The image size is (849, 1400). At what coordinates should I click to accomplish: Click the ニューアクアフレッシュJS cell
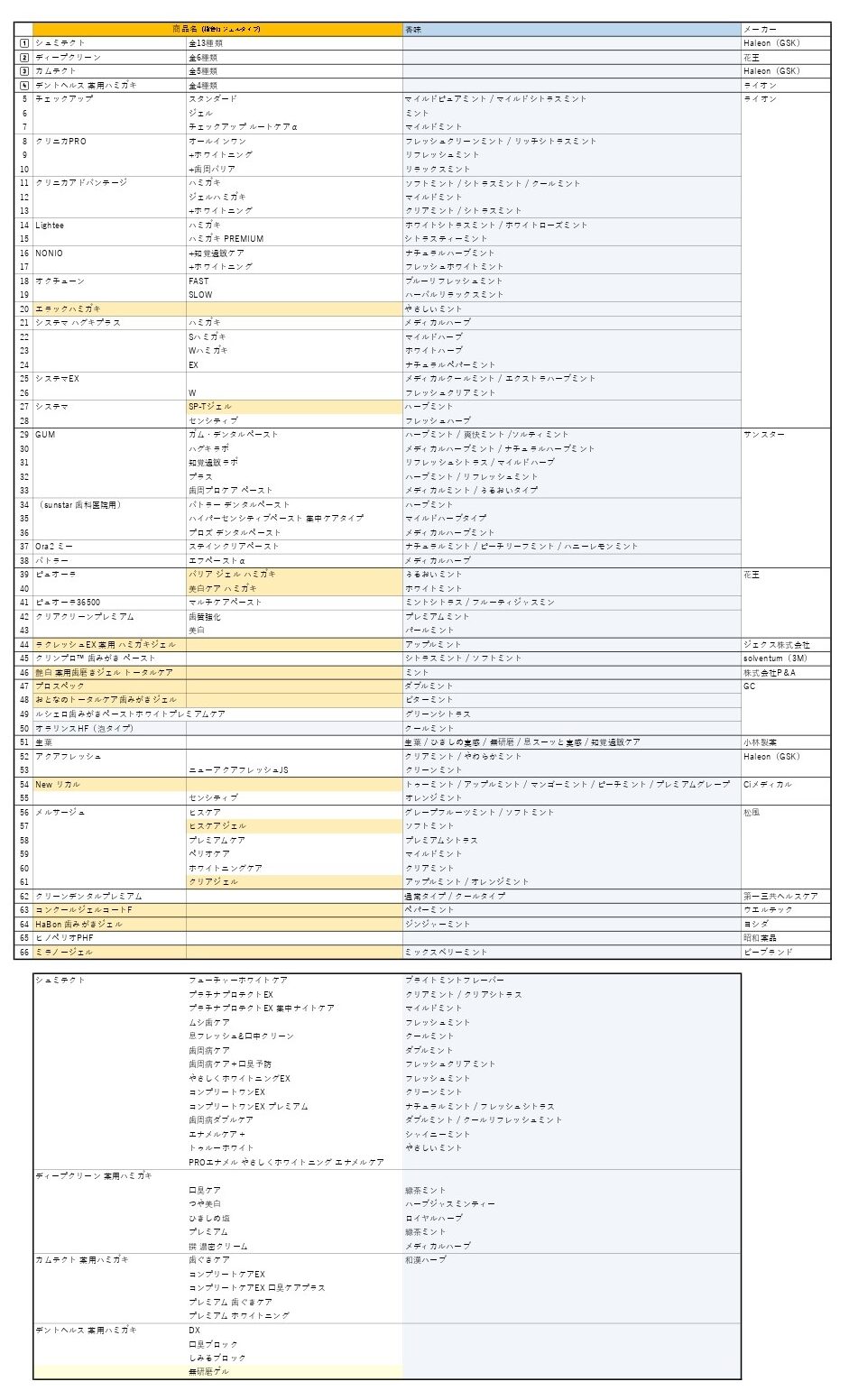click(x=294, y=770)
